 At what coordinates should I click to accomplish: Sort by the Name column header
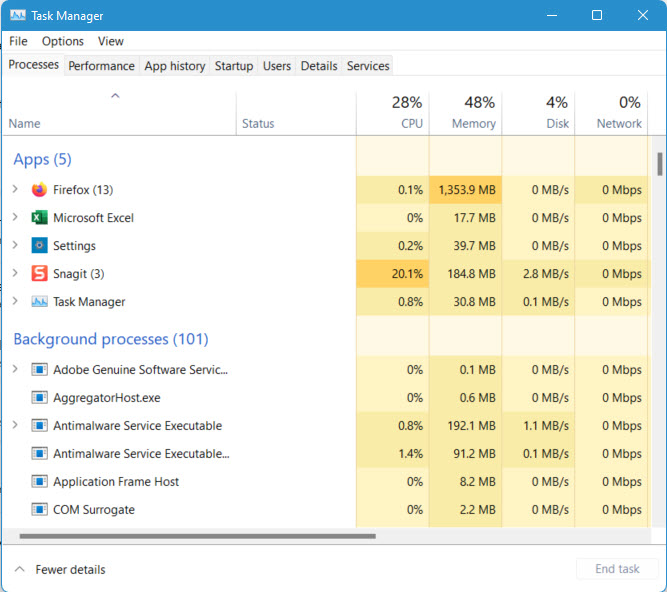tap(119, 113)
